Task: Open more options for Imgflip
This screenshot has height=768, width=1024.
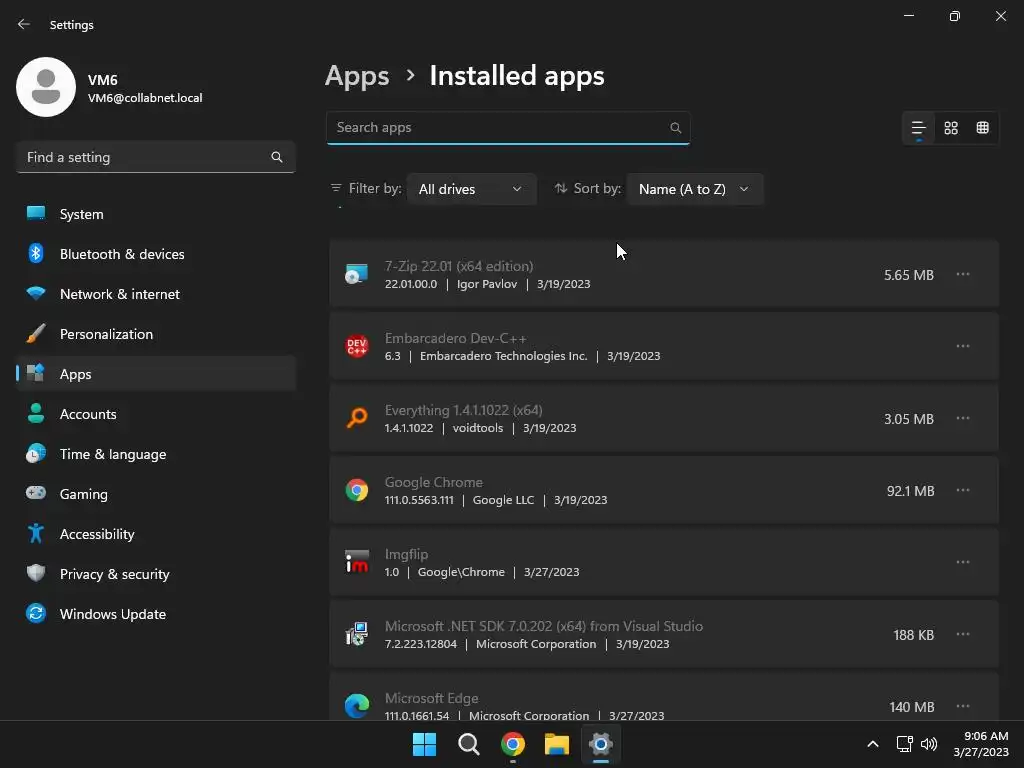Action: (x=963, y=562)
